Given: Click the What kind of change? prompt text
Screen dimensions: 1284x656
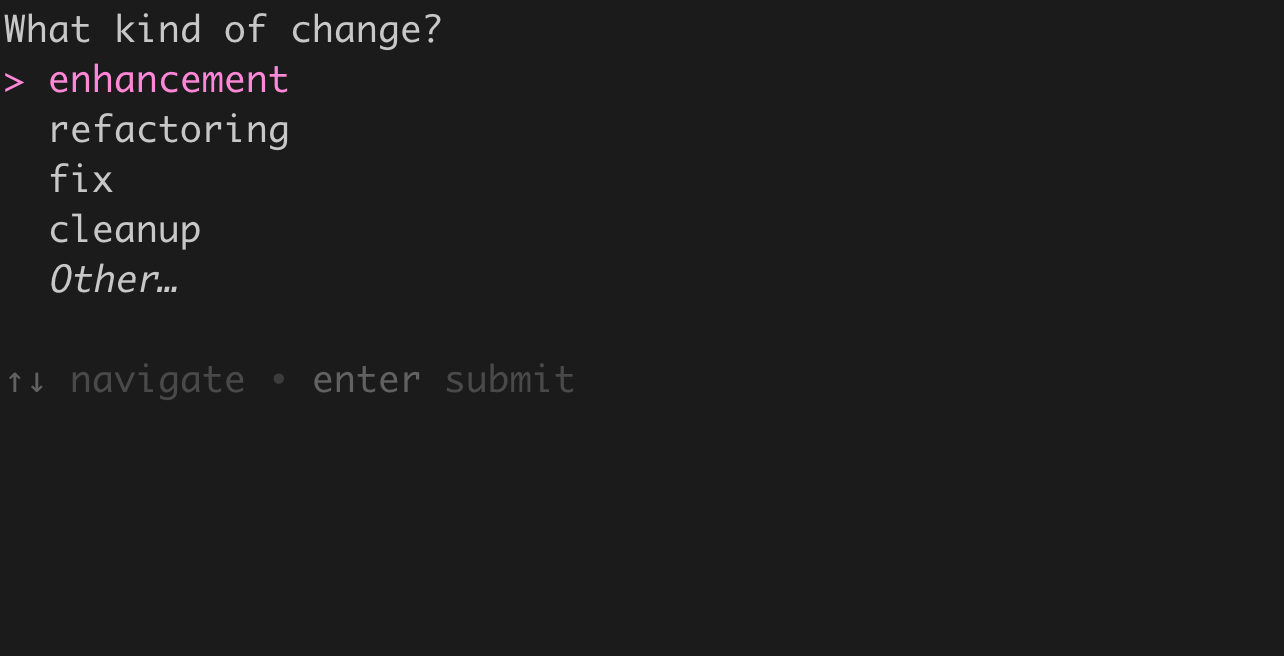Looking at the screenshot, I should point(220,28).
